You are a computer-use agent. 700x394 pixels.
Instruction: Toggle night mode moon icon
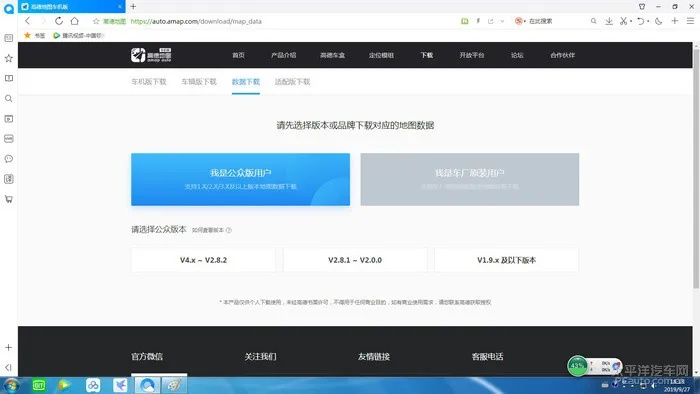[658, 21]
